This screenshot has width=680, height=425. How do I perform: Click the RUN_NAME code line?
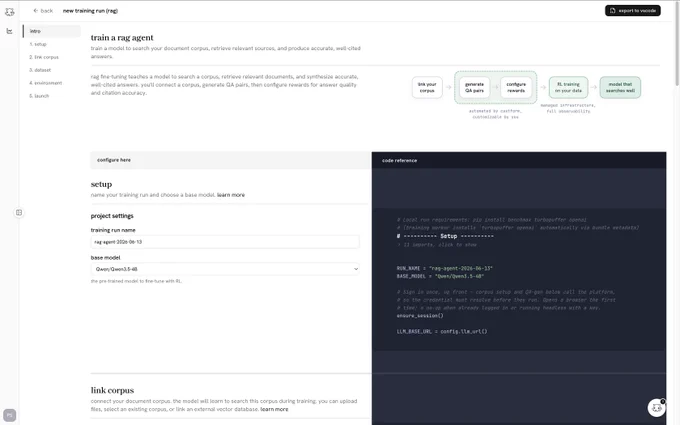[445, 268]
